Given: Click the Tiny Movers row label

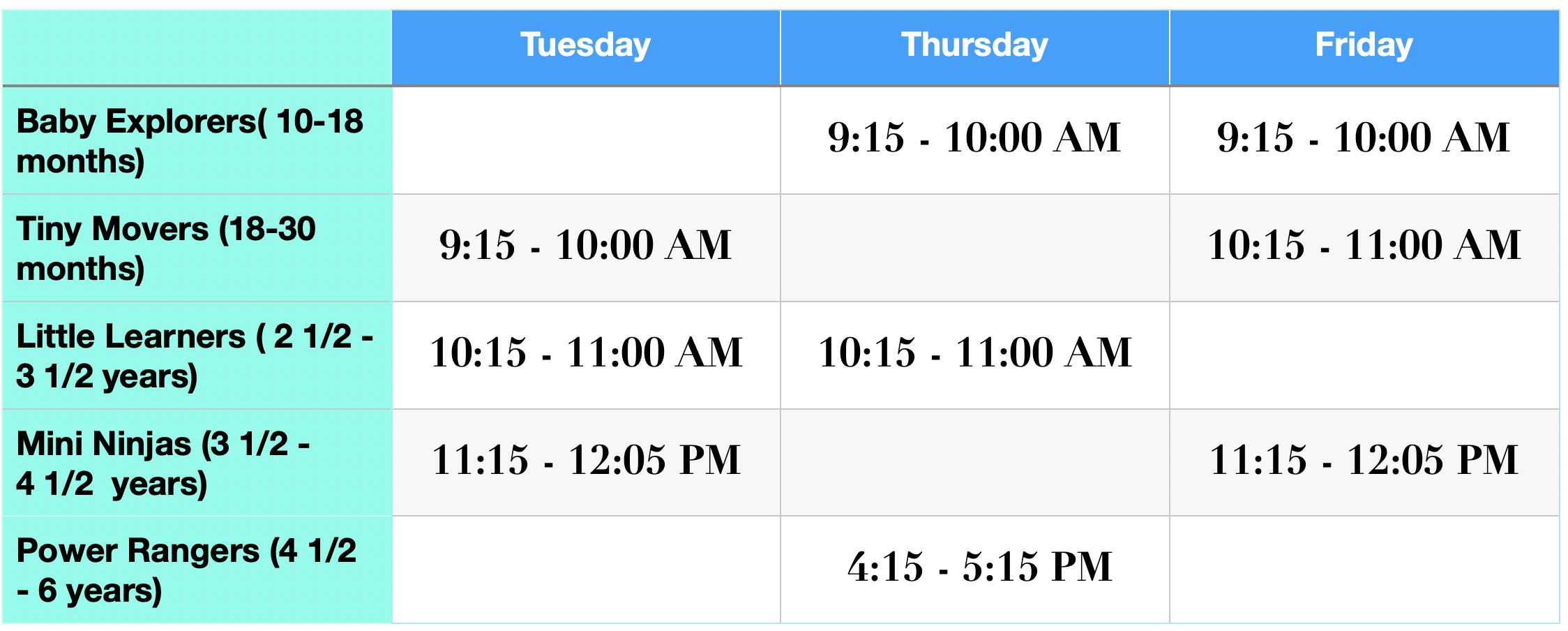Looking at the screenshot, I should (x=166, y=248).
